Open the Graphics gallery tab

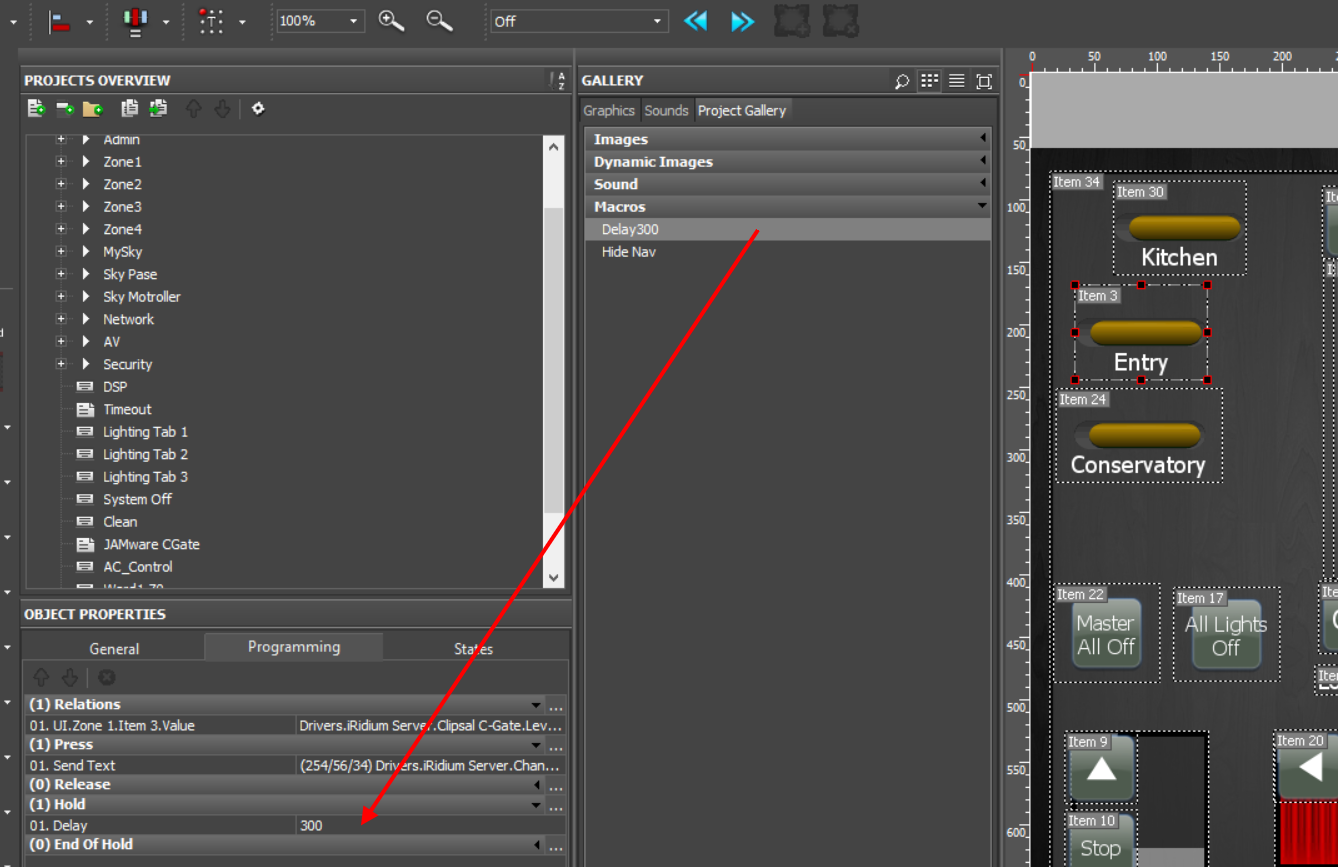(x=609, y=111)
